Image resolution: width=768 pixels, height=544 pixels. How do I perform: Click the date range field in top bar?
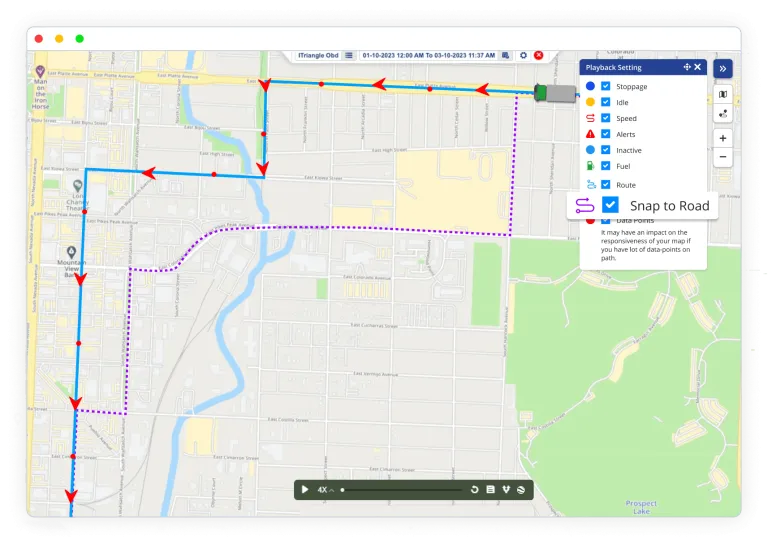point(428,55)
